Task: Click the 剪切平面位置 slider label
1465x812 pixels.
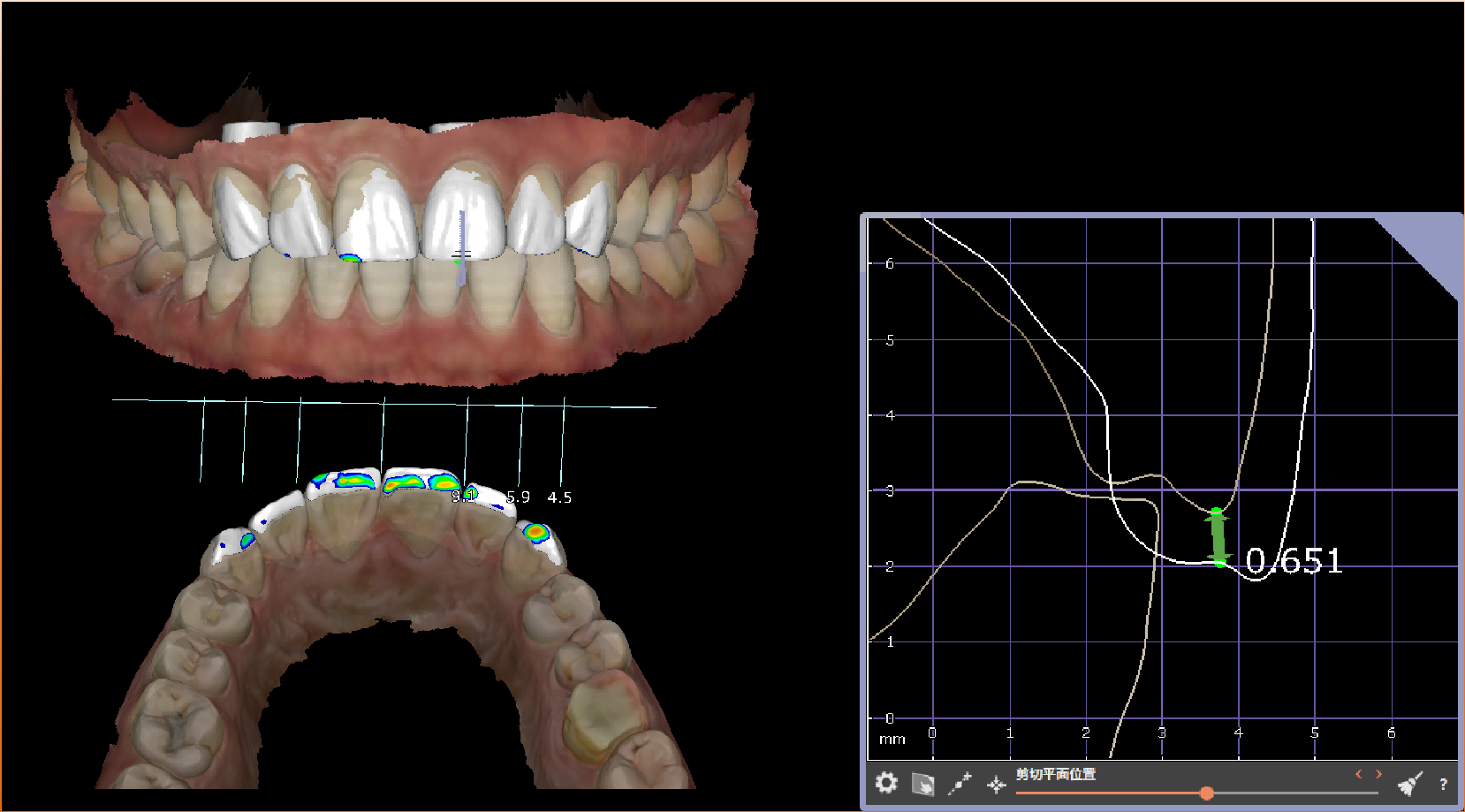Action: 1055,774
